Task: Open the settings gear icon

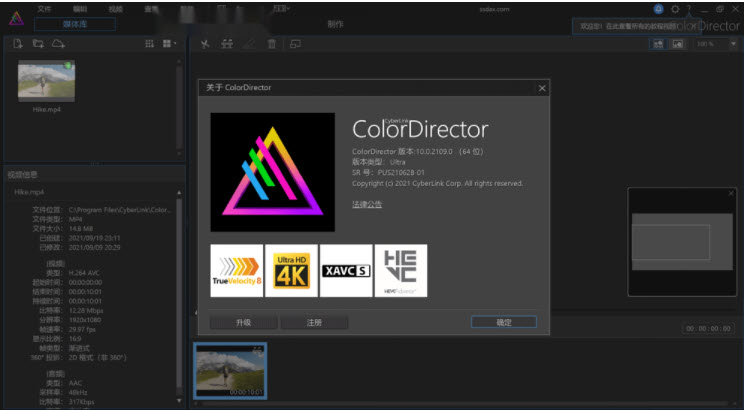Action: click(x=675, y=8)
